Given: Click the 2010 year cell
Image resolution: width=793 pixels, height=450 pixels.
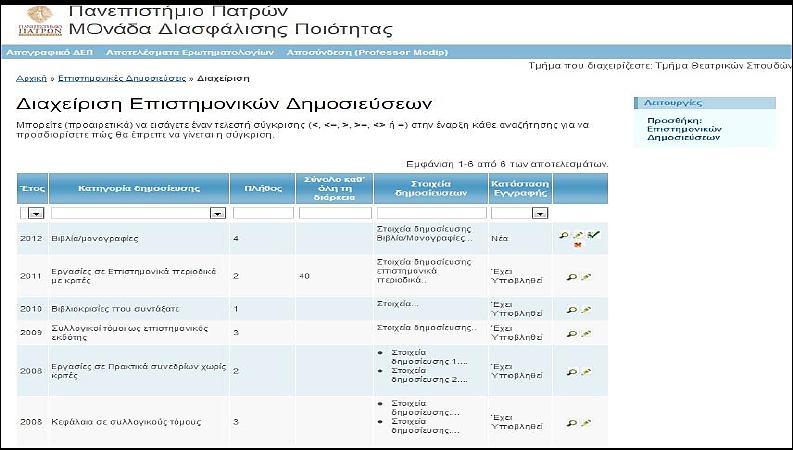Looking at the screenshot, I should coord(31,308).
